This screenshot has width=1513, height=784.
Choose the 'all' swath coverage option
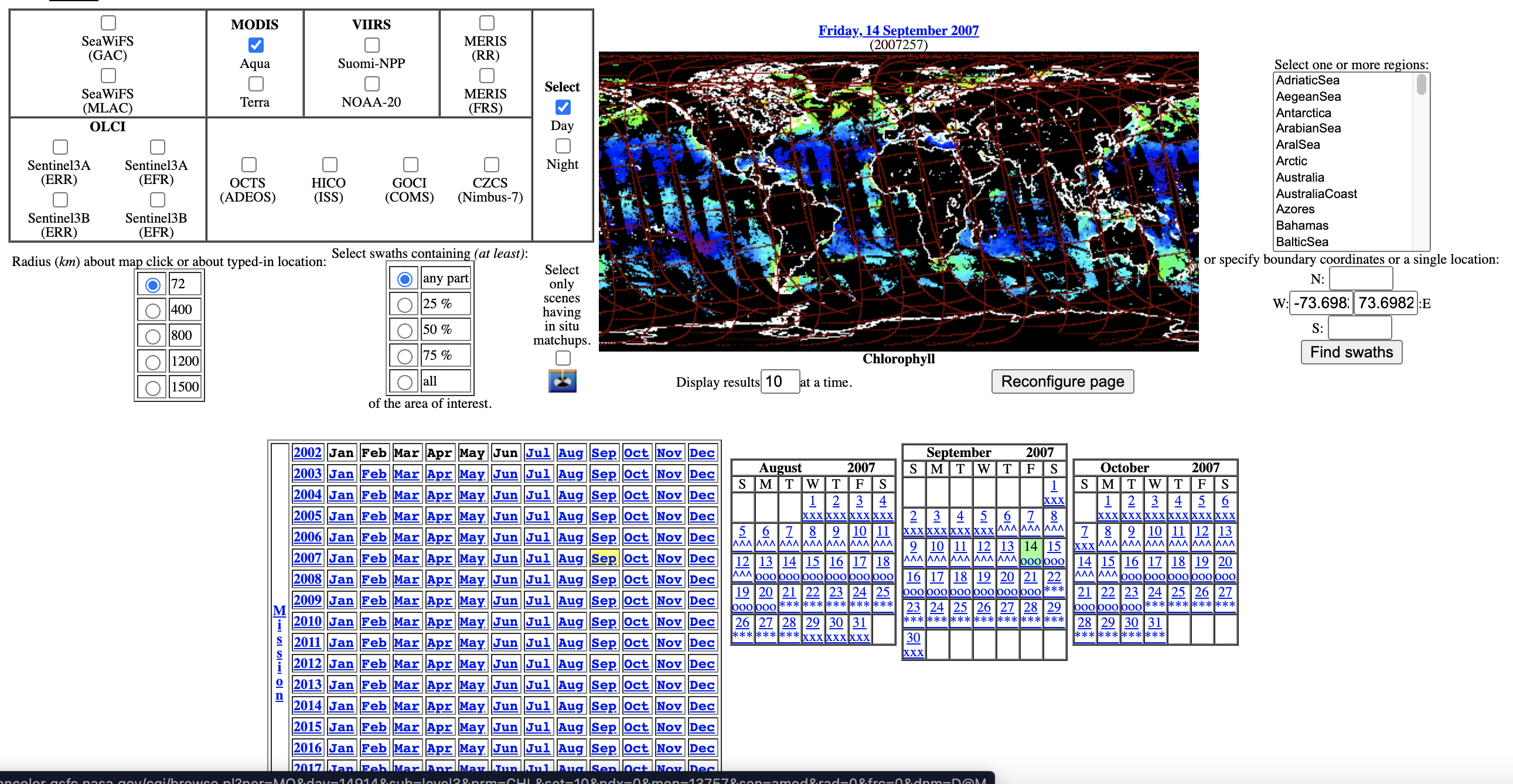404,382
